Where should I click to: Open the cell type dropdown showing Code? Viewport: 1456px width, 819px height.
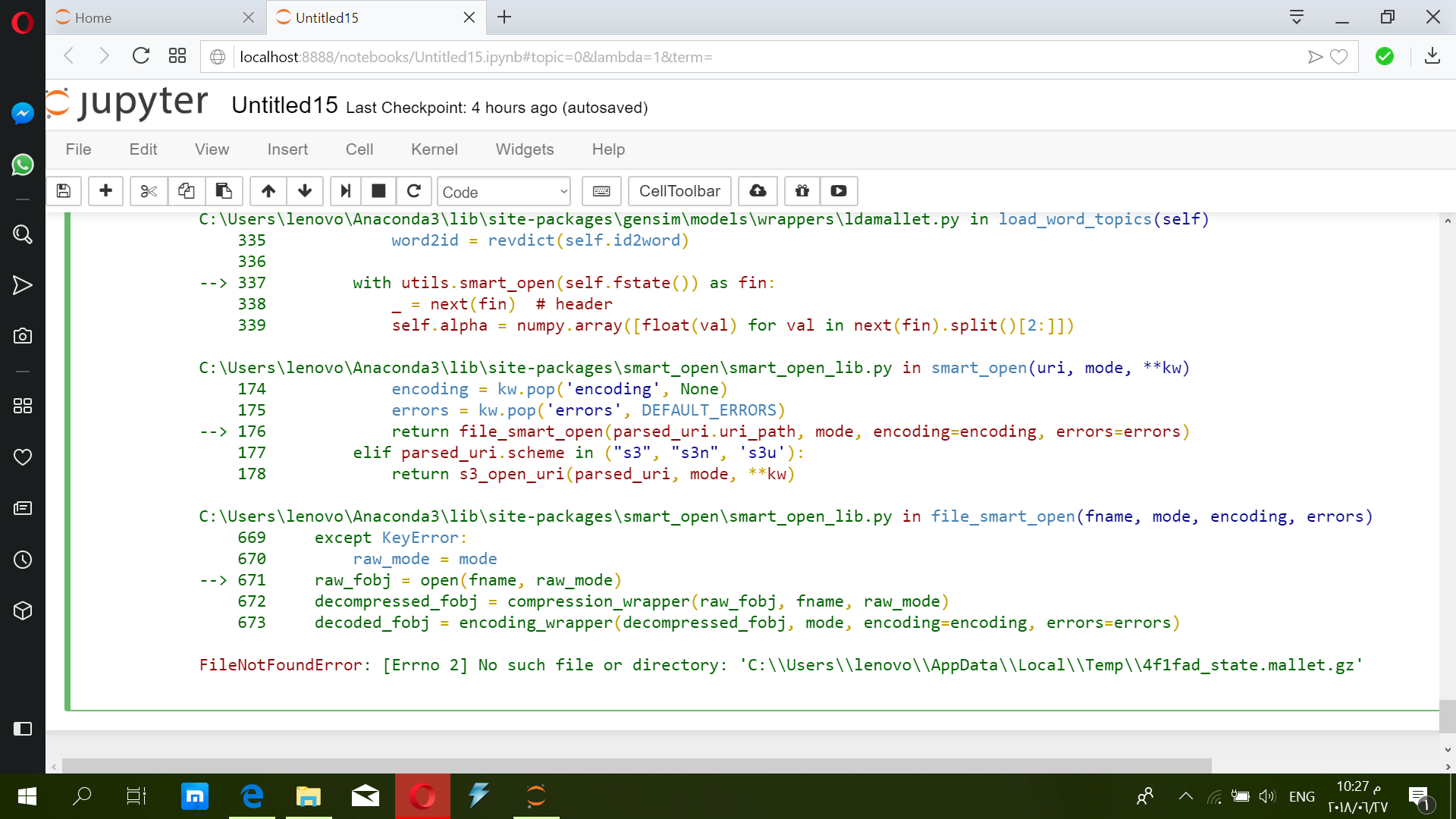[504, 191]
